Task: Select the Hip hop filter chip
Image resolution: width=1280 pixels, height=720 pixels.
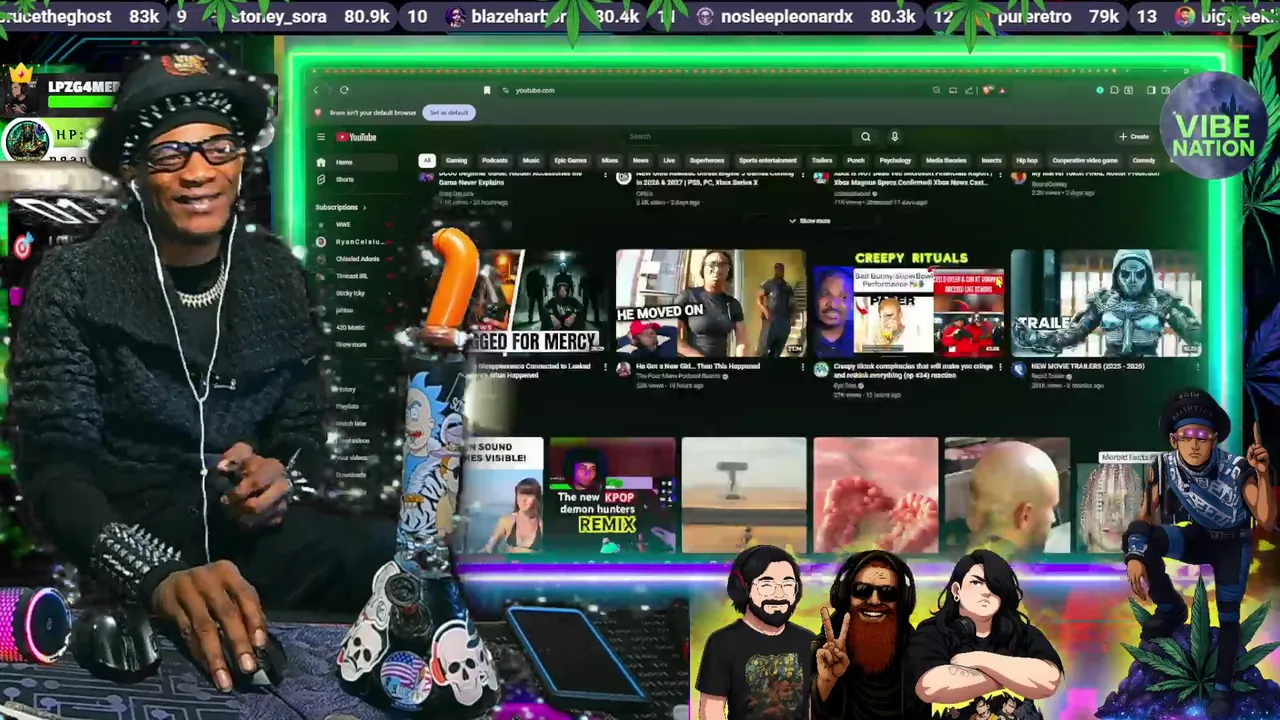Action: click(1027, 160)
